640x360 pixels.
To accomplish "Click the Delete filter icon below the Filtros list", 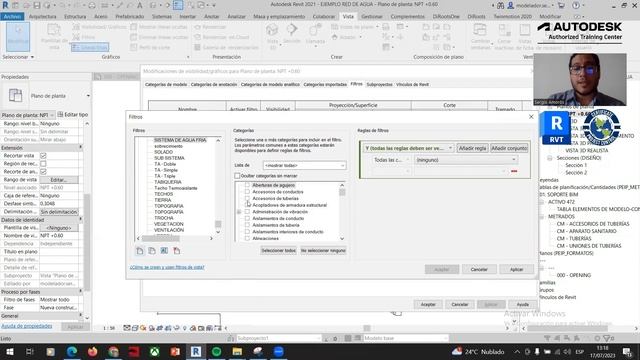I will pos(176,251).
